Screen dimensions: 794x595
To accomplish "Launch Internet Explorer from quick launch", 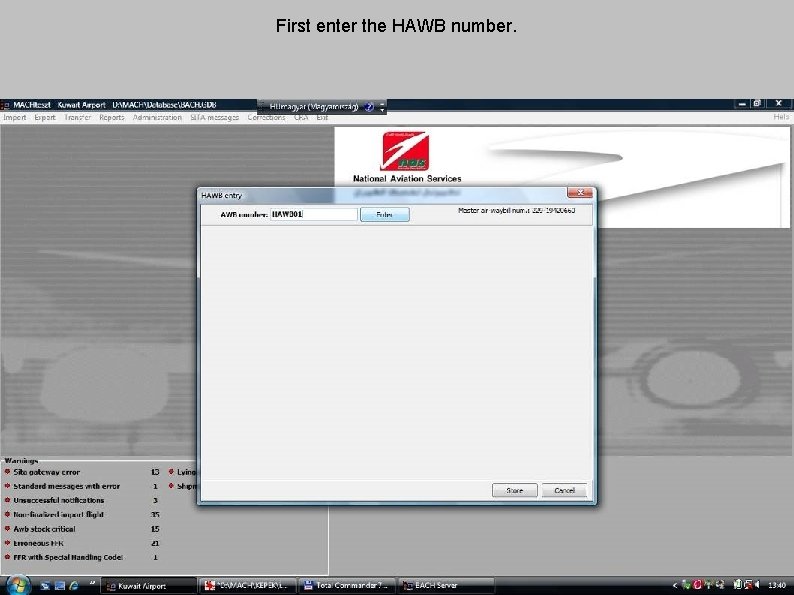I will tap(74, 585).
